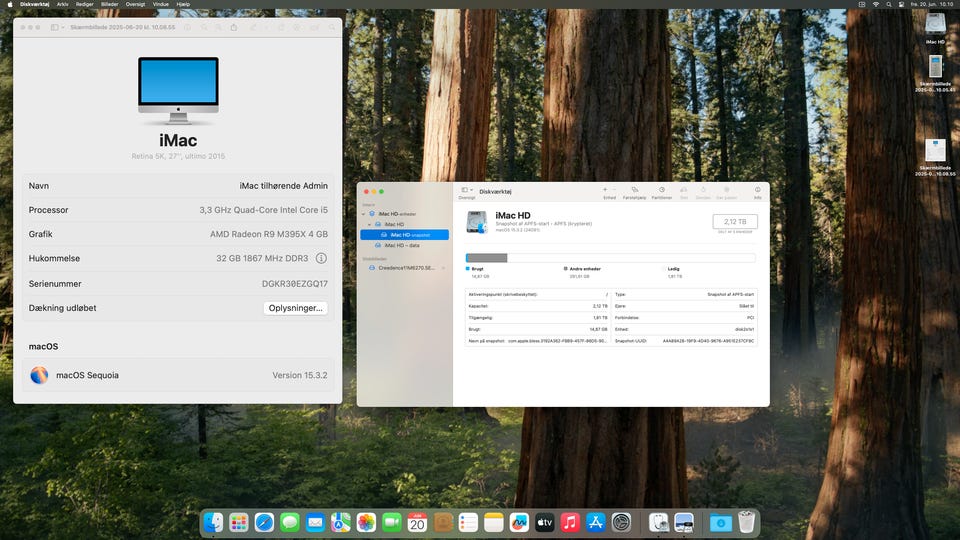The image size is (960, 540).
Task: Launch the Music app from the Dock
Action: 570,522
